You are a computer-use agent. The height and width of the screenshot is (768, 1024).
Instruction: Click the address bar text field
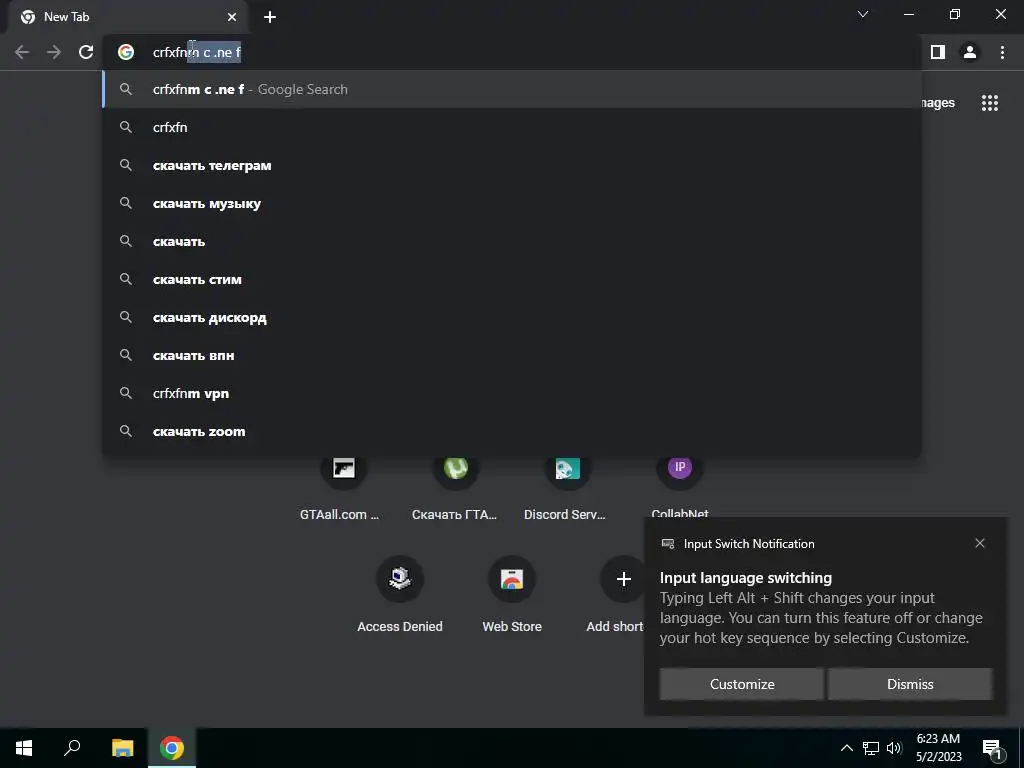coord(513,52)
